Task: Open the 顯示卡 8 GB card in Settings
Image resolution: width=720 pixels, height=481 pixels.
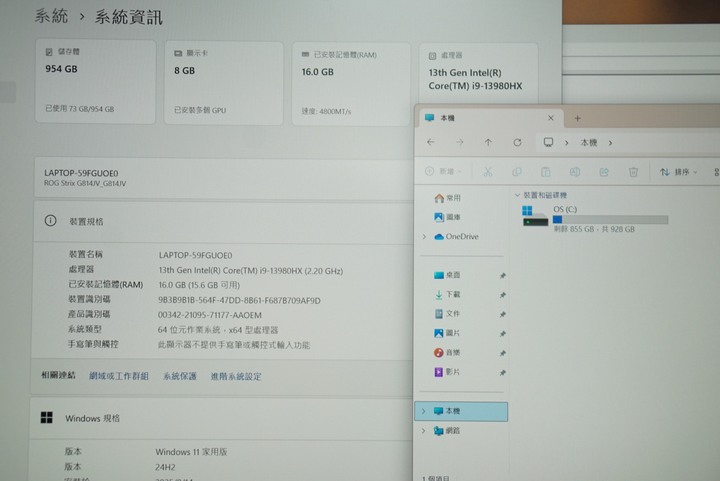Action: (224, 83)
